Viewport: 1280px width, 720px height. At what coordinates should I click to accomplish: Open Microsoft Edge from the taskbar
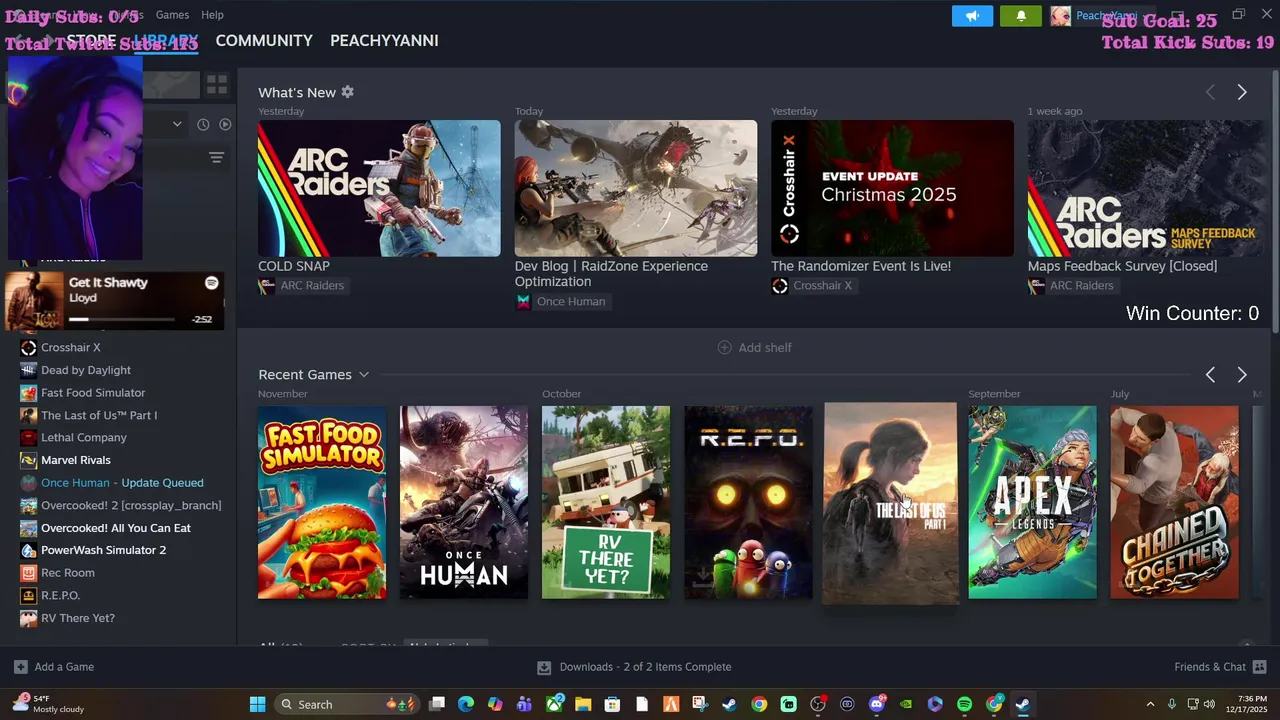point(466,705)
